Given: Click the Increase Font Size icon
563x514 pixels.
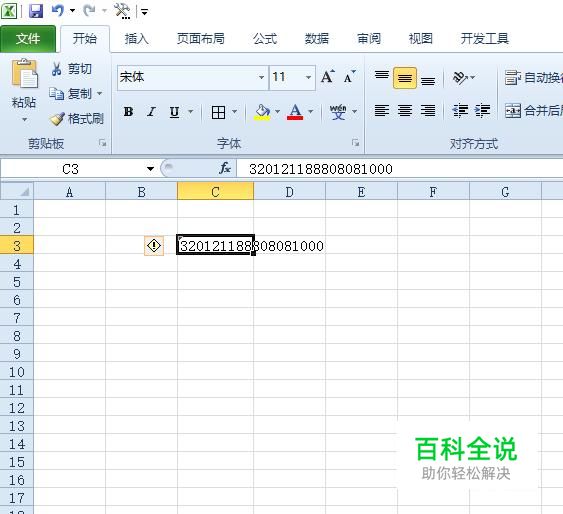Looking at the screenshot, I should 328,76.
